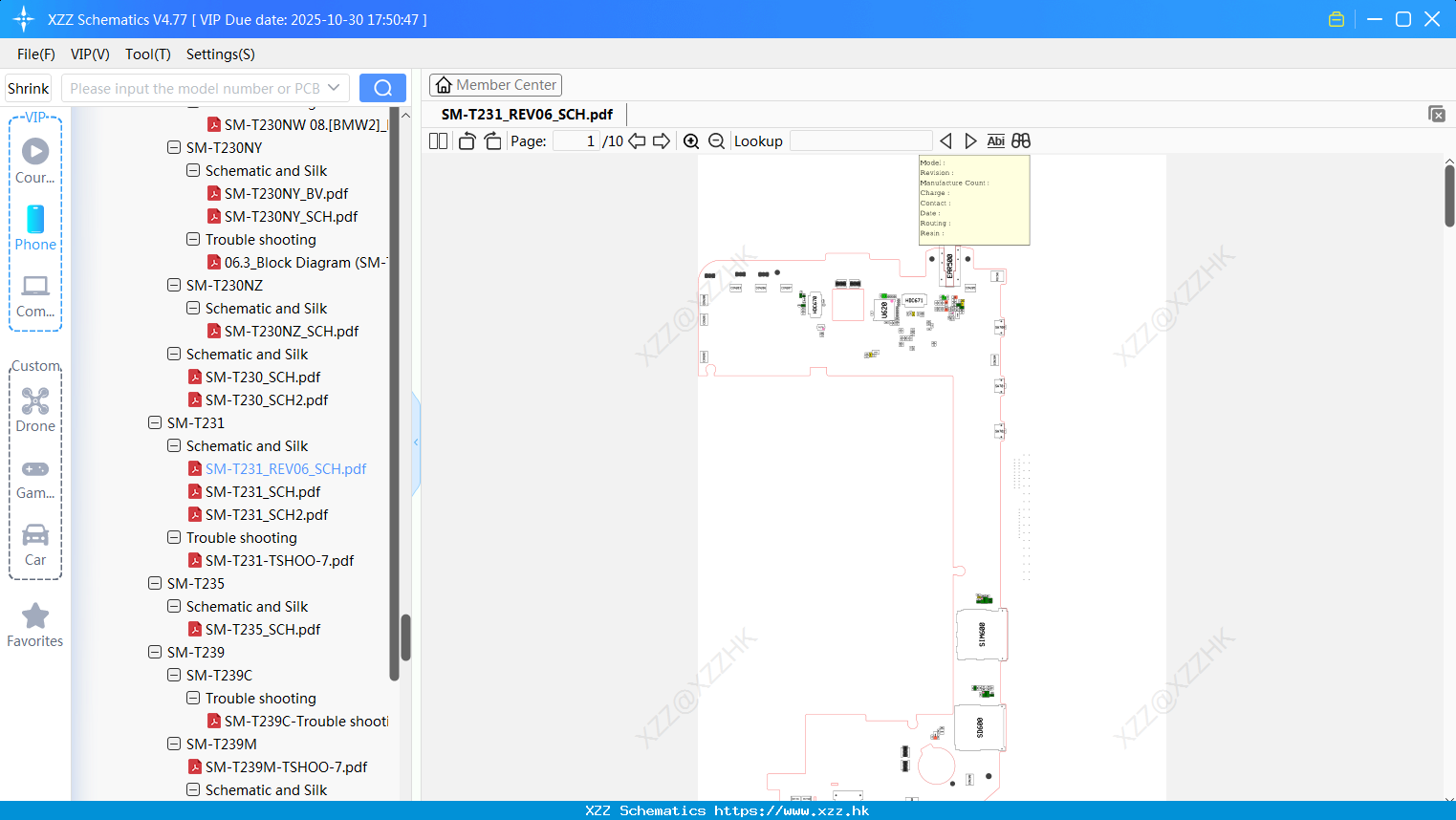Viewport: 1456px width, 820px height.
Task: Collapse the SM-T231 node
Action: click(x=155, y=422)
